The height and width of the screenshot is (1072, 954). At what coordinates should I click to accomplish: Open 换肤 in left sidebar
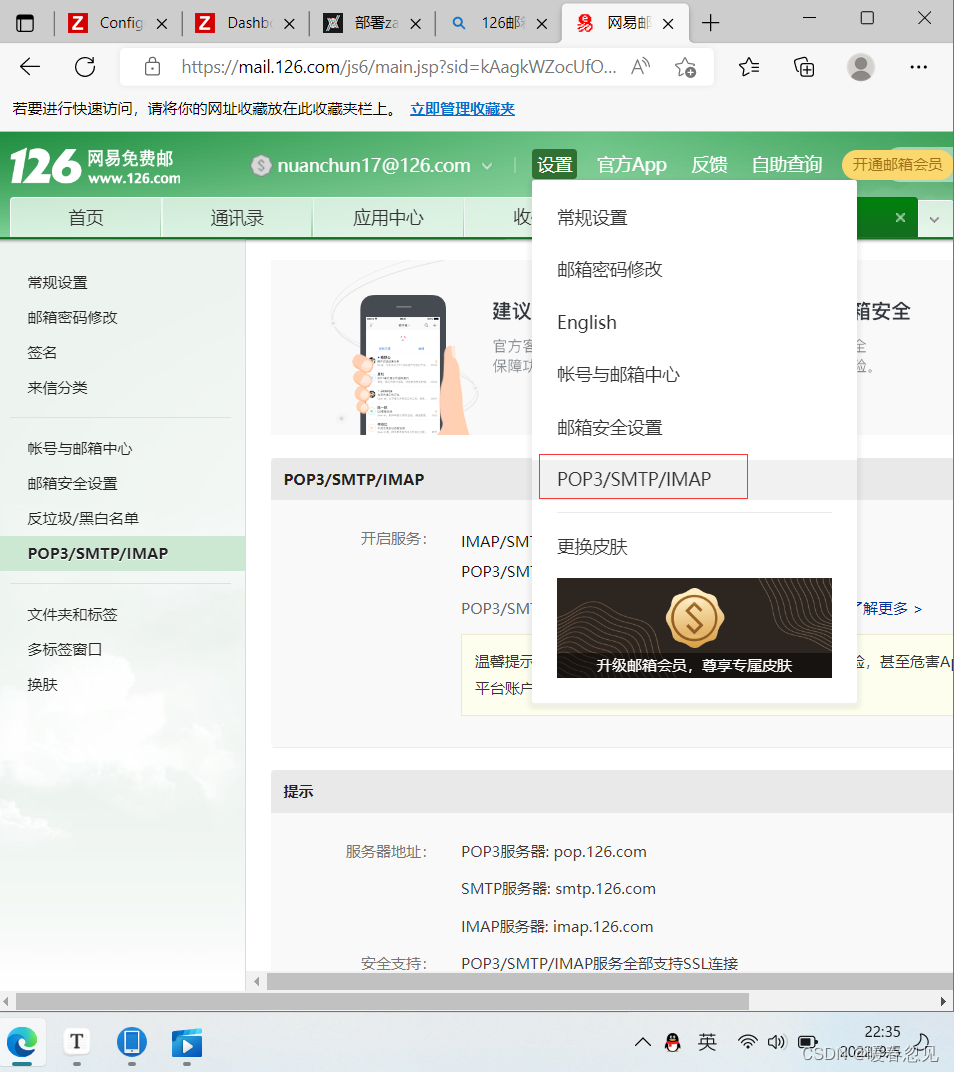click(x=42, y=684)
